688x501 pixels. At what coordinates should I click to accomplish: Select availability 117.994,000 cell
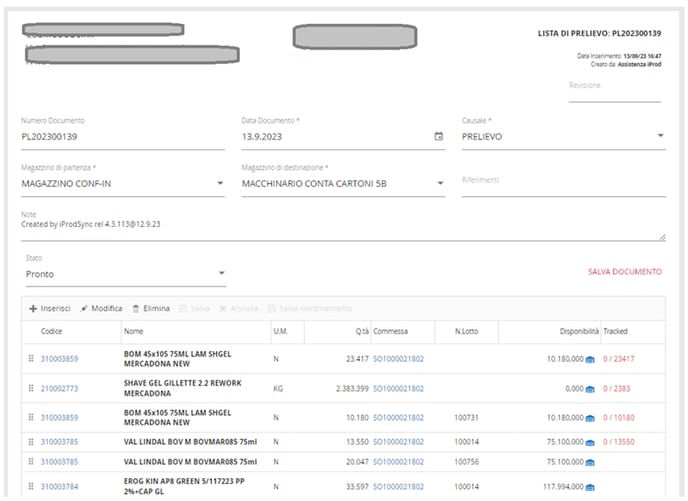pos(563,487)
